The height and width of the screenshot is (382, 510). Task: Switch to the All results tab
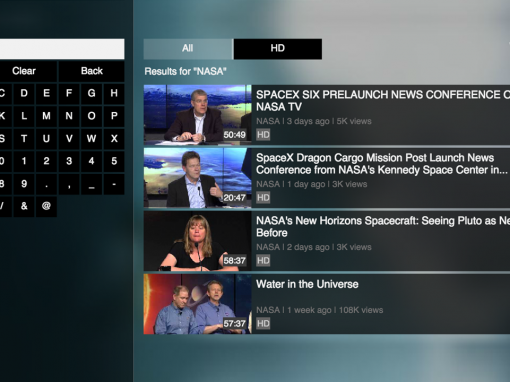click(x=188, y=49)
